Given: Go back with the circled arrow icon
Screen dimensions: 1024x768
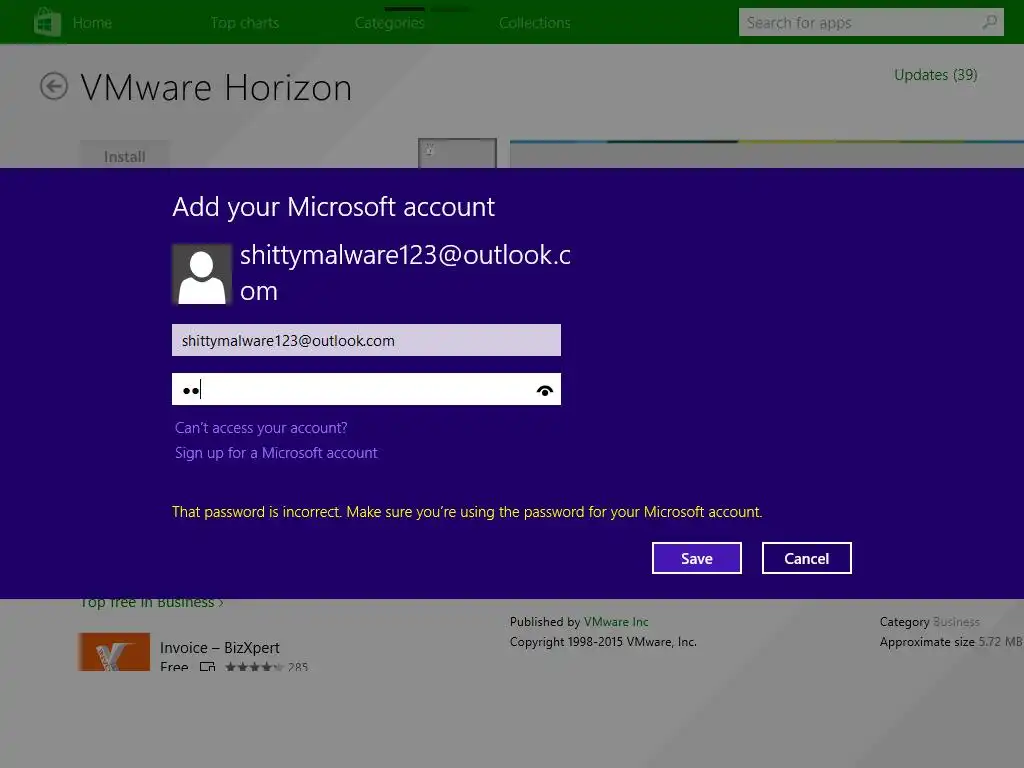Looking at the screenshot, I should point(54,86).
